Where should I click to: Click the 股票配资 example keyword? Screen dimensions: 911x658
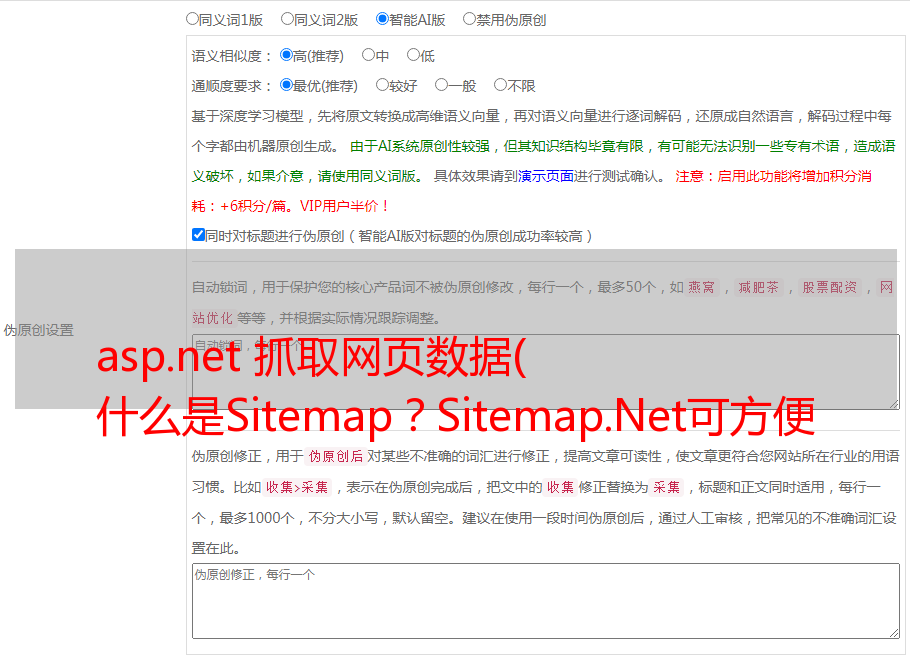tap(830, 287)
